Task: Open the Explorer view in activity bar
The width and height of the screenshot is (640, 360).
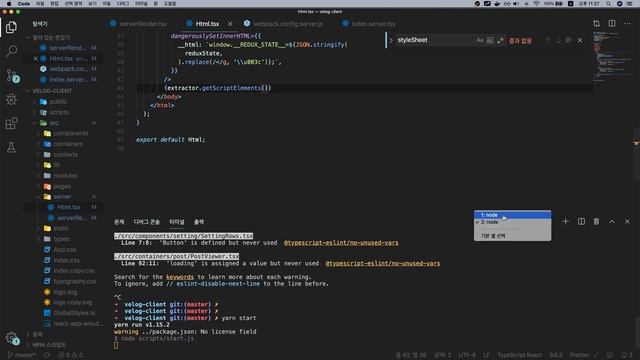Action: (x=11, y=27)
